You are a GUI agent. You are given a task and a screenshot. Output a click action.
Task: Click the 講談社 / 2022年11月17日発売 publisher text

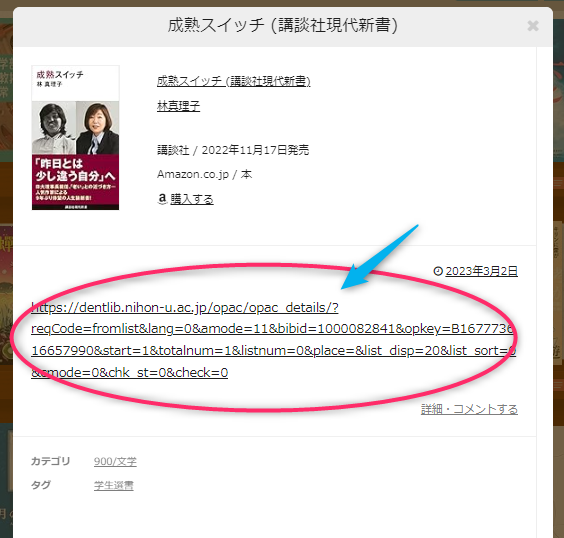(233, 150)
